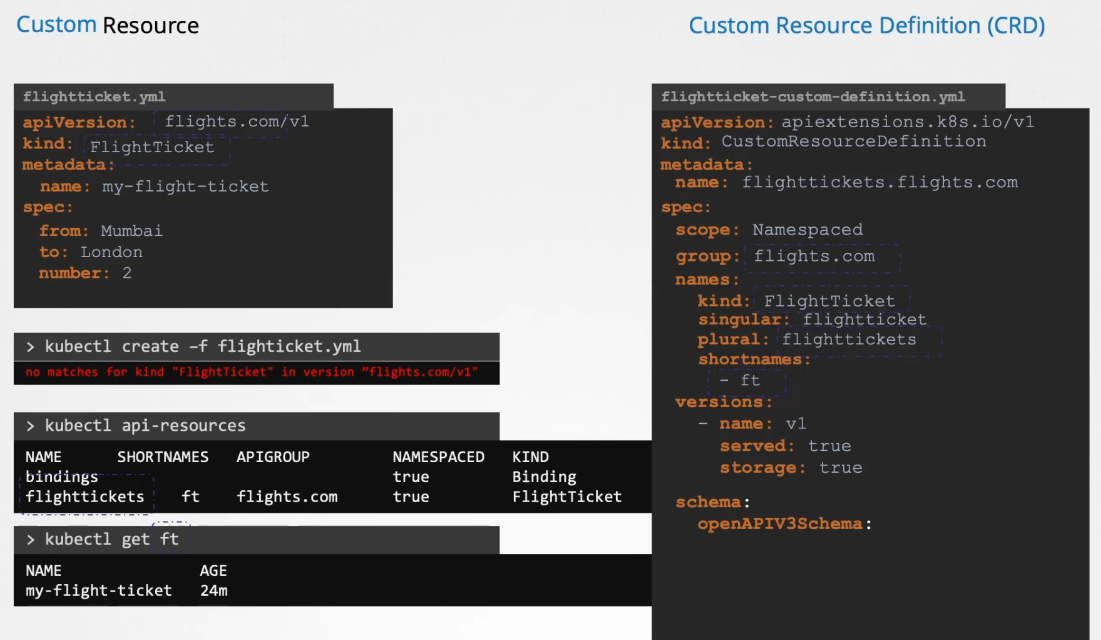This screenshot has height=640, width=1101.
Task: Click the 'CustomResourceDefinition' kind value
Action: pos(853,142)
